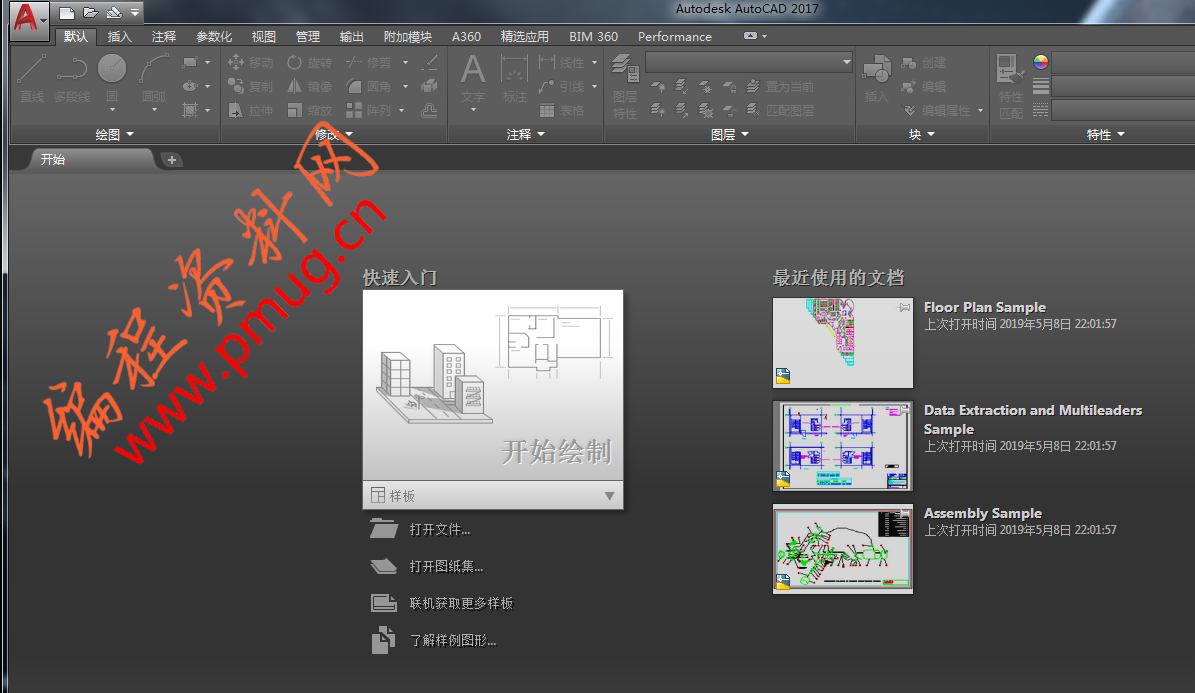
Task: Select the Dimension (标注) tool
Action: point(514,79)
